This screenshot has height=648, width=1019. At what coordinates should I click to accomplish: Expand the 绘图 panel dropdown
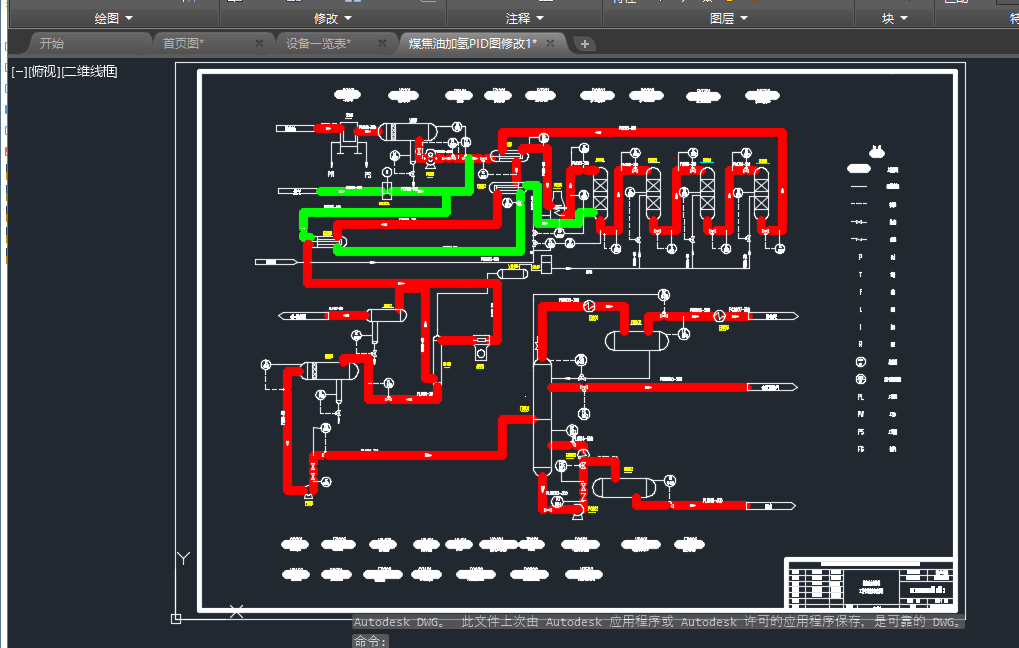tap(113, 18)
